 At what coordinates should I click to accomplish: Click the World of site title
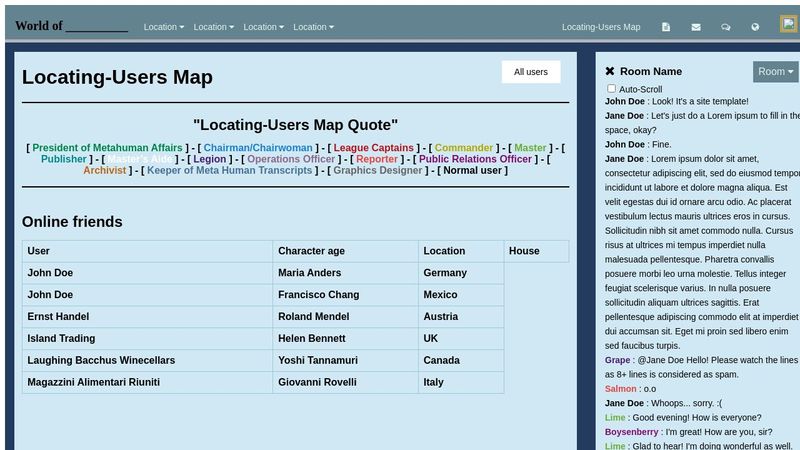click(71, 25)
